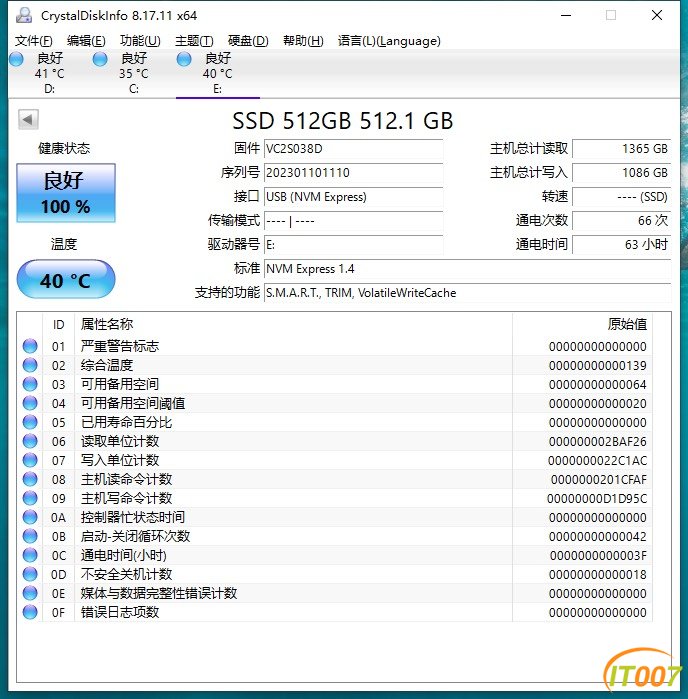This screenshot has width=688, height=699.
Task: Click the status orb for 主机读命令计数
Action: 30,479
